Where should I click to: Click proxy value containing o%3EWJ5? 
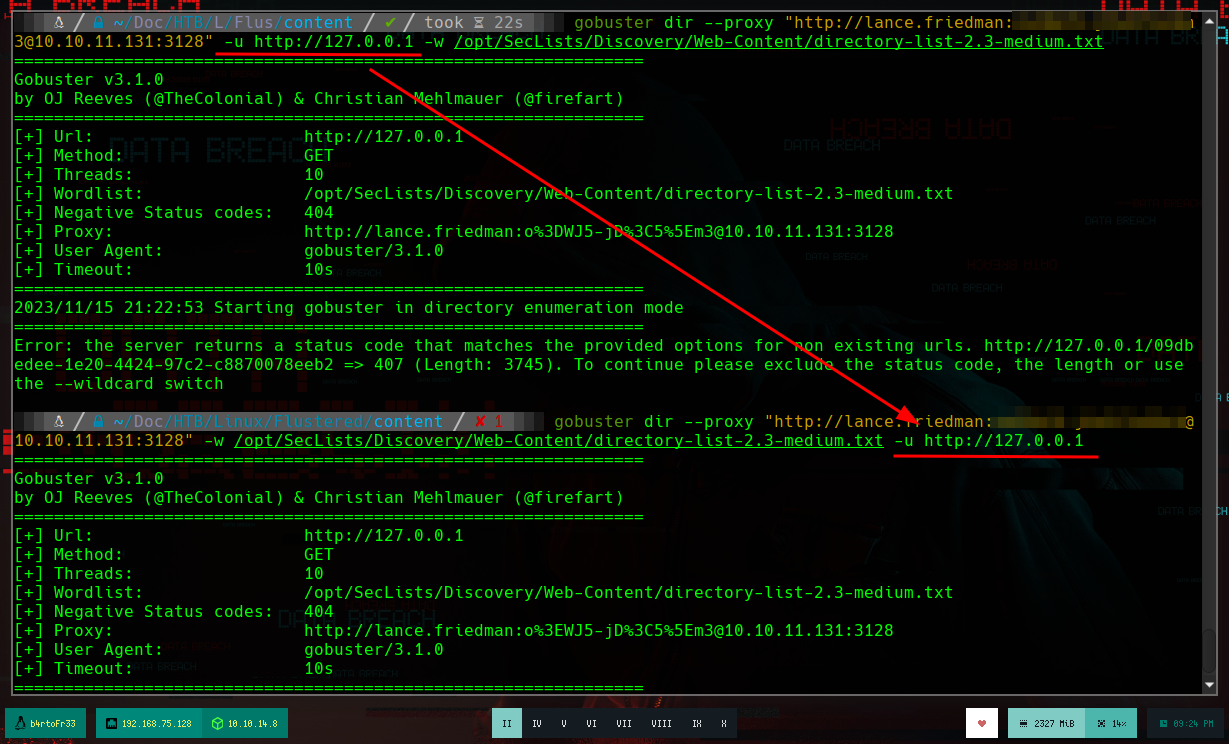(x=599, y=630)
